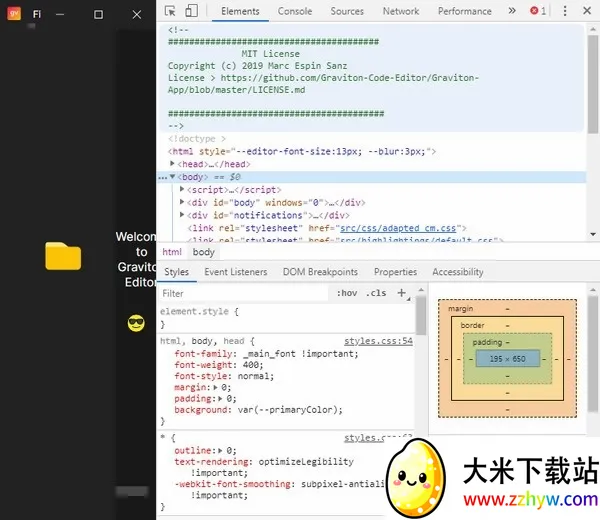Image resolution: width=600 pixels, height=520 pixels.
Task: Switch to the Console tab
Action: 295,11
